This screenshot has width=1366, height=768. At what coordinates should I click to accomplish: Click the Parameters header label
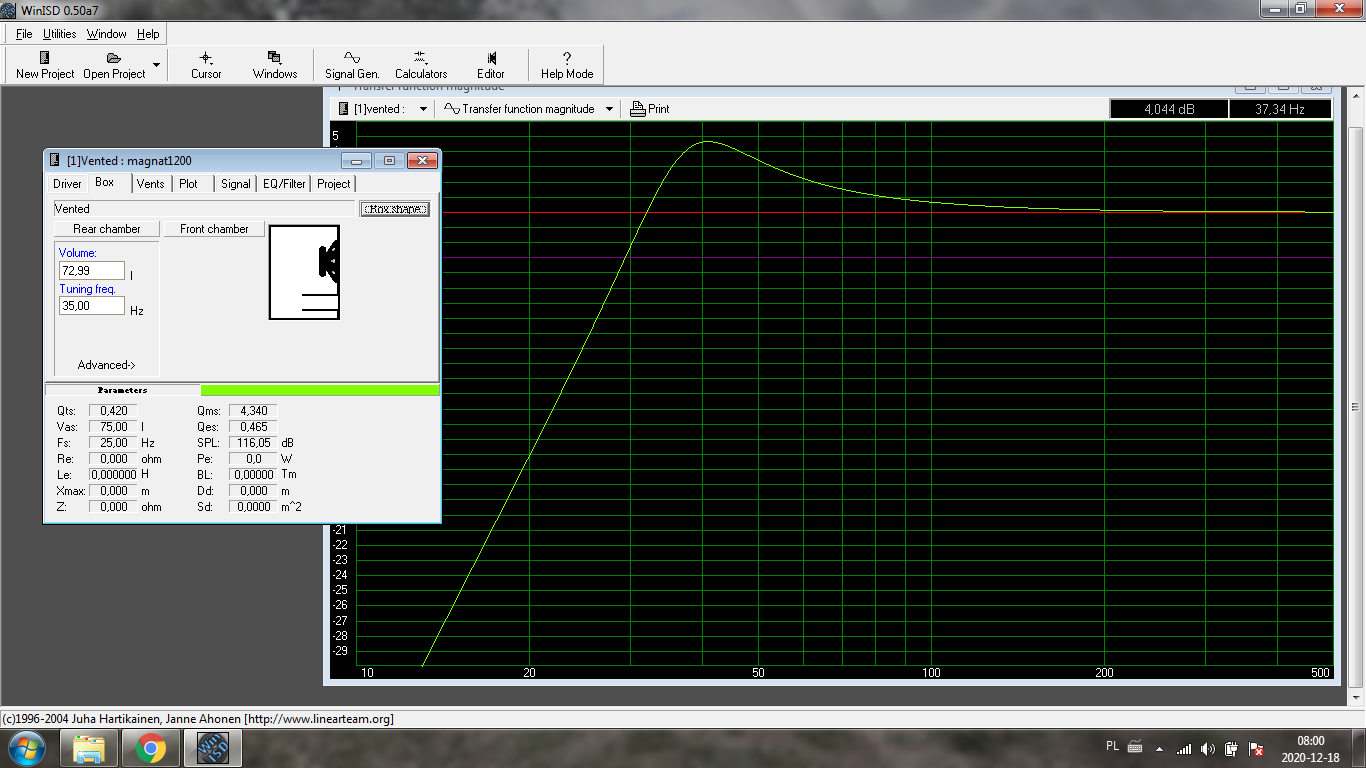click(122, 390)
